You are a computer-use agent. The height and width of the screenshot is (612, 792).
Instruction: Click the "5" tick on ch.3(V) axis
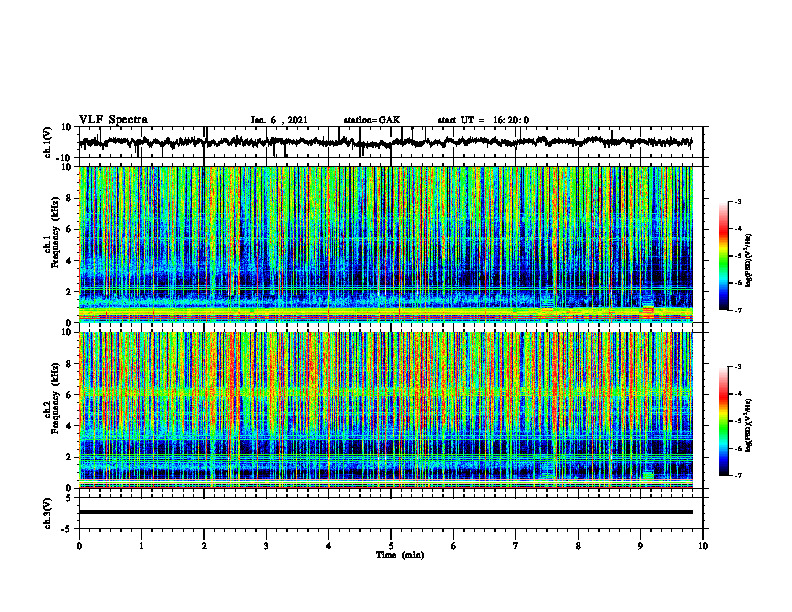[70, 498]
